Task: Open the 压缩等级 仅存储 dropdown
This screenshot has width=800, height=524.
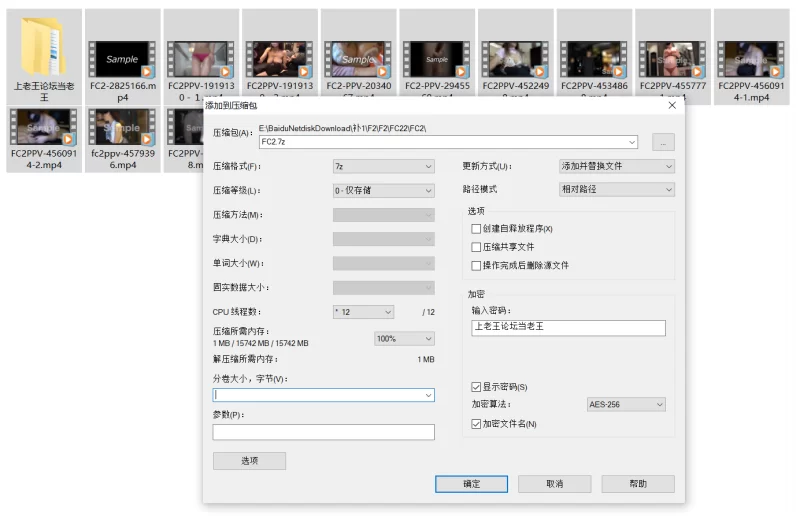Action: click(x=384, y=190)
